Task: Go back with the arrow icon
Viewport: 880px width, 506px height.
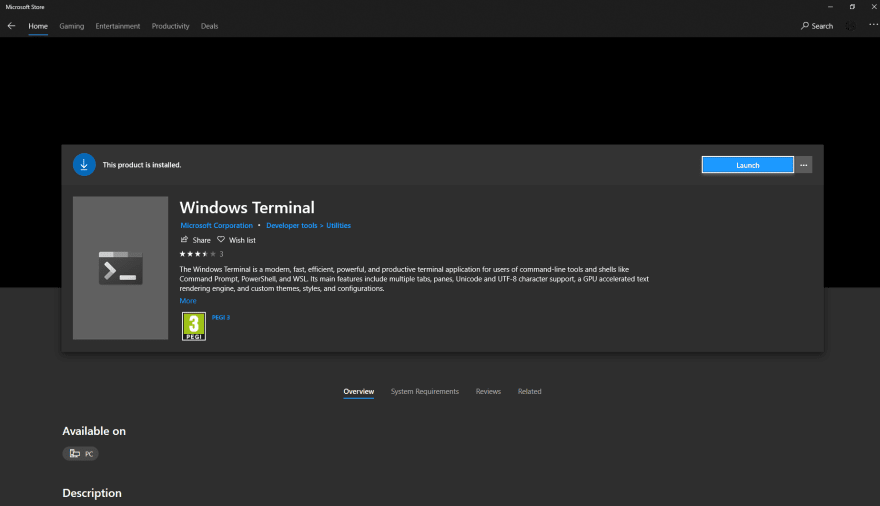Action: (11, 26)
